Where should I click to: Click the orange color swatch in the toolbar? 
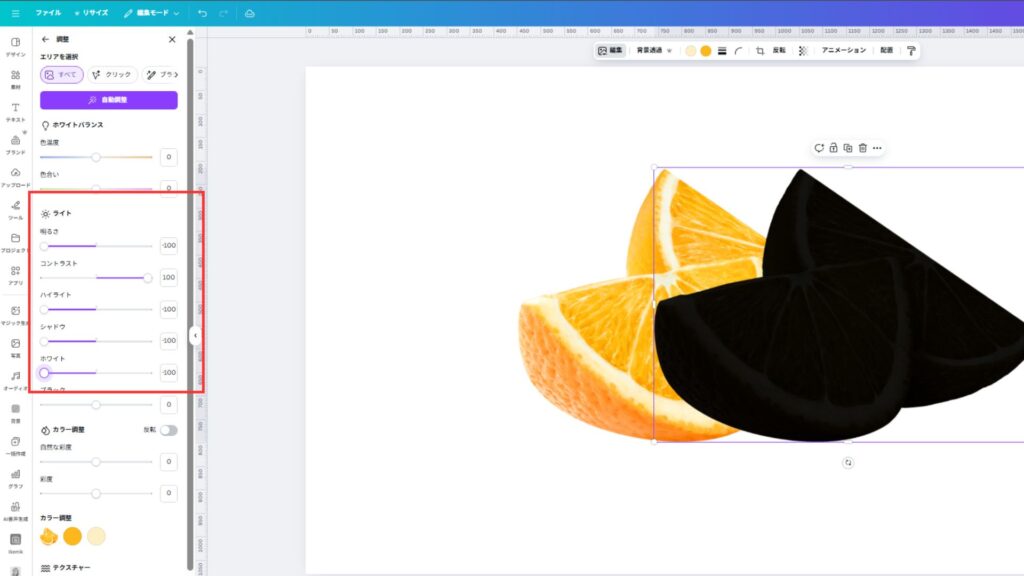(706, 50)
